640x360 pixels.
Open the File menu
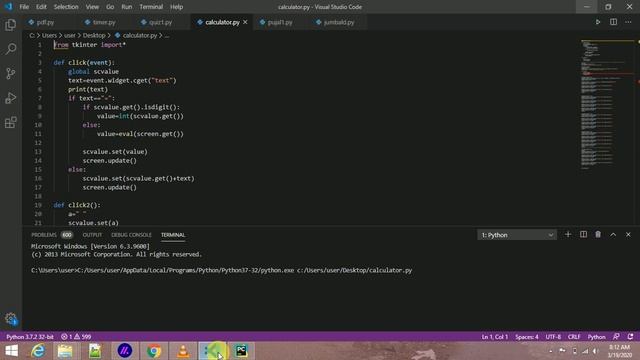point(24,7)
